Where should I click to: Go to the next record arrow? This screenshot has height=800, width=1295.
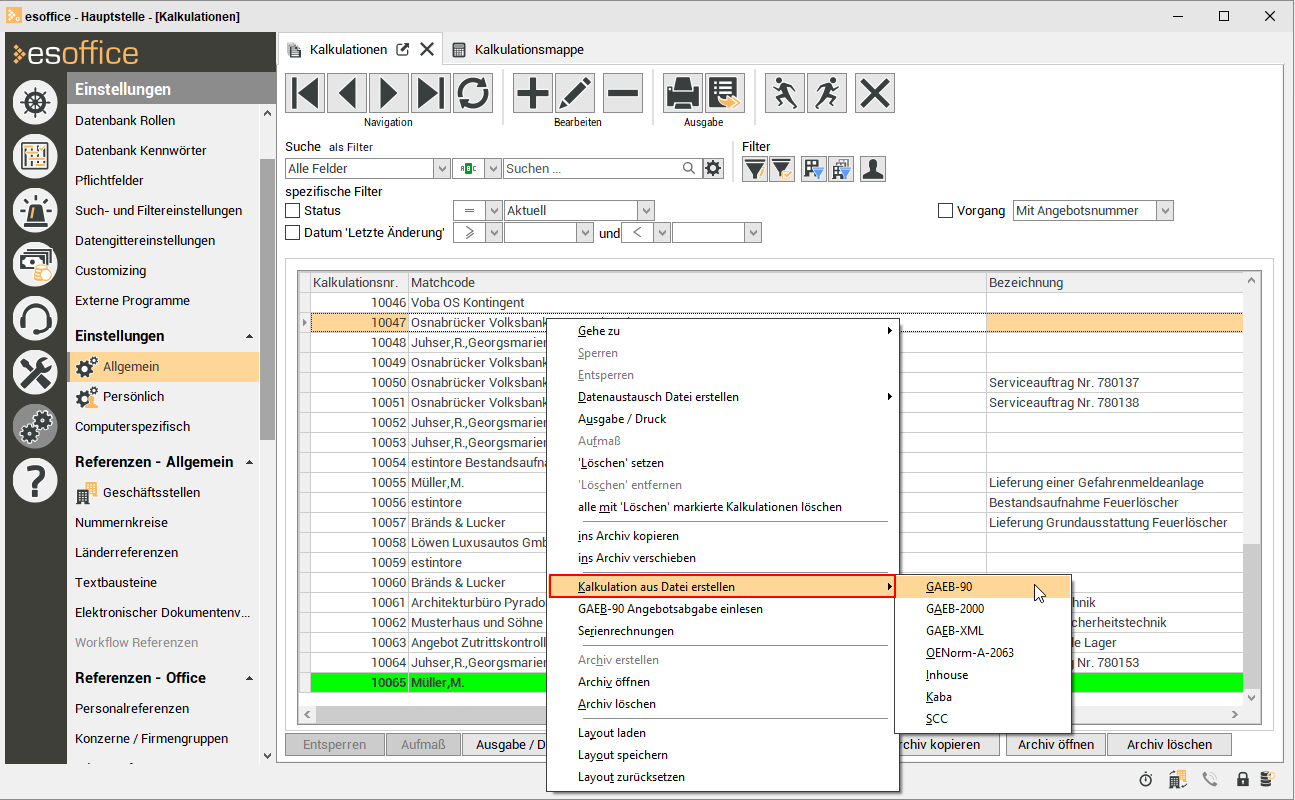389,94
